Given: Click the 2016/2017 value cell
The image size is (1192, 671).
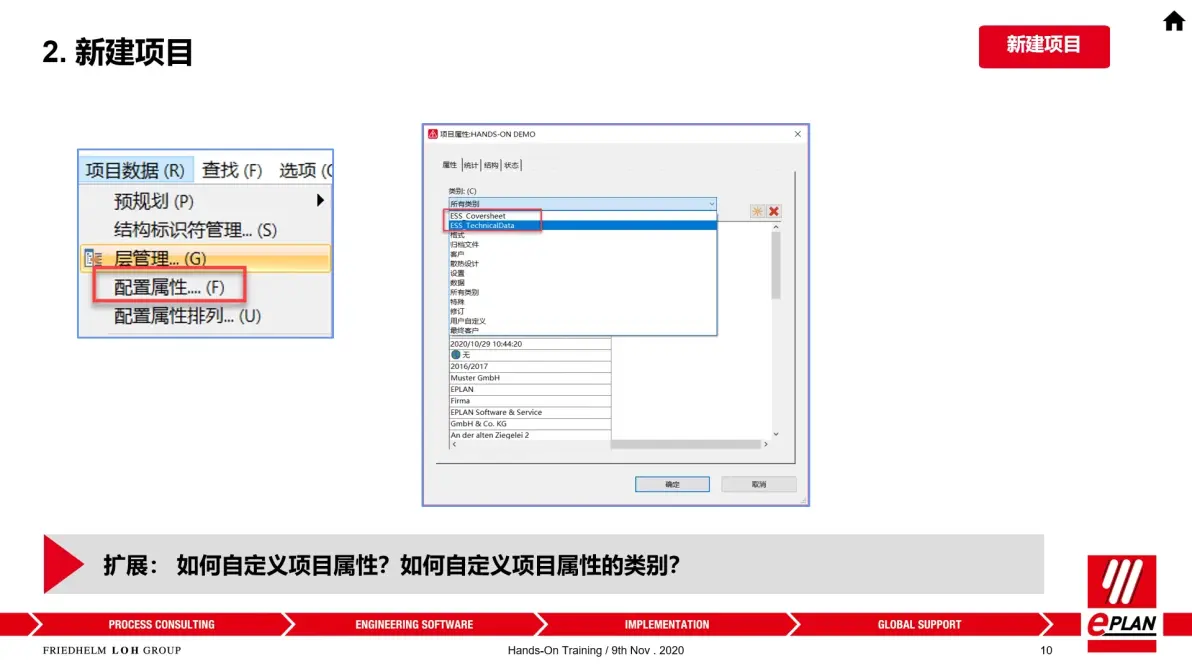Looking at the screenshot, I should coord(530,366).
